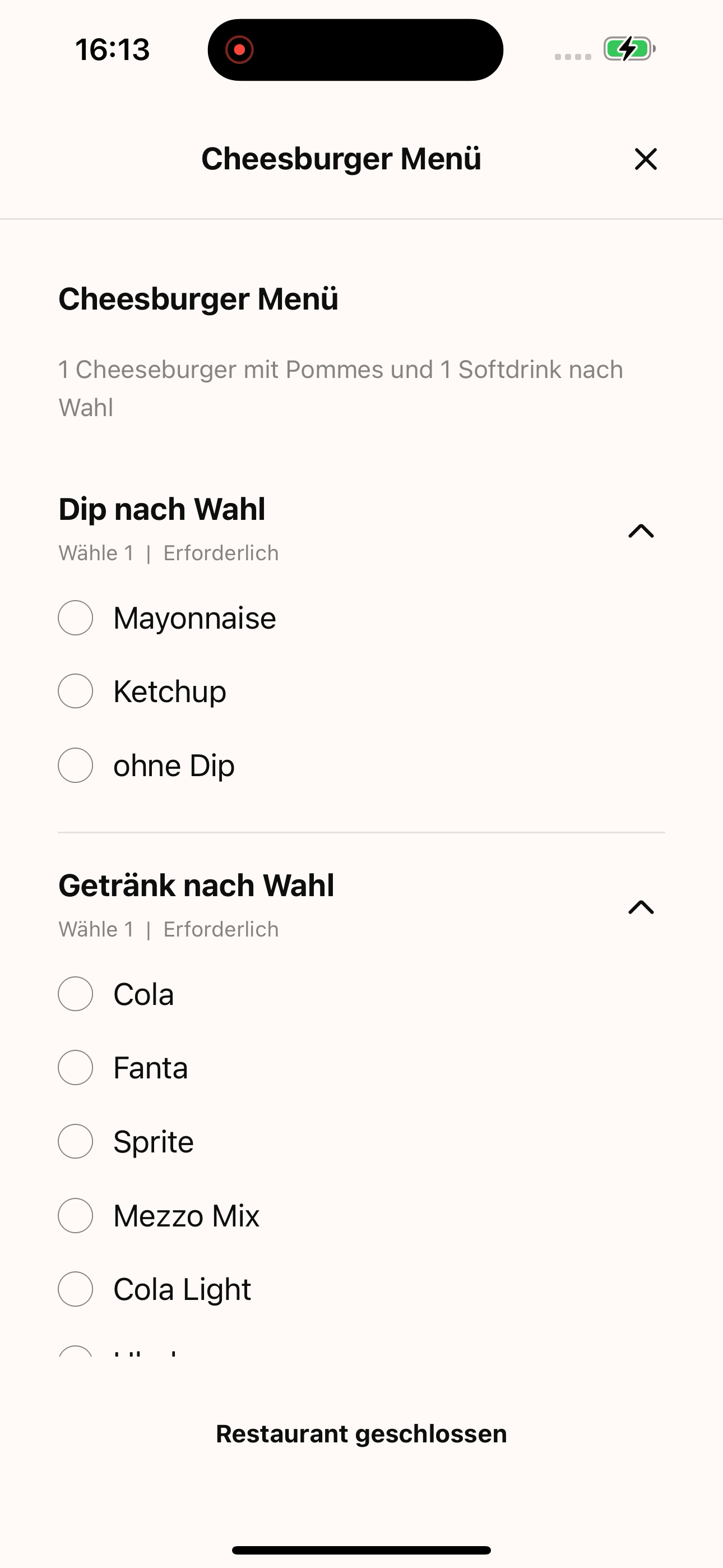Tap the Restaurant geschlossen button
Screen dimensions: 723x1568
(361, 1433)
